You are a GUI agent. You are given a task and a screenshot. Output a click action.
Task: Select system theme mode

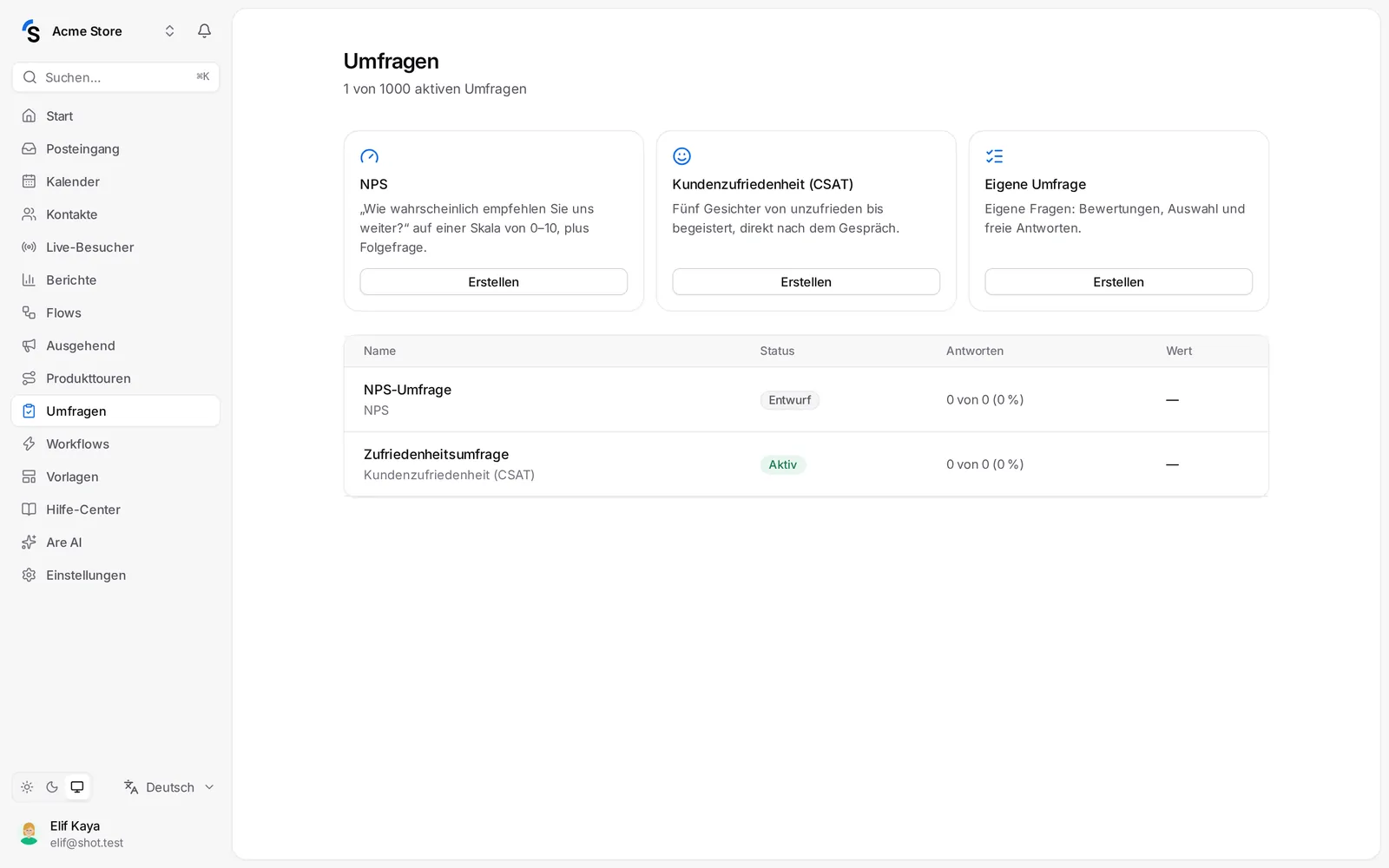(77, 787)
